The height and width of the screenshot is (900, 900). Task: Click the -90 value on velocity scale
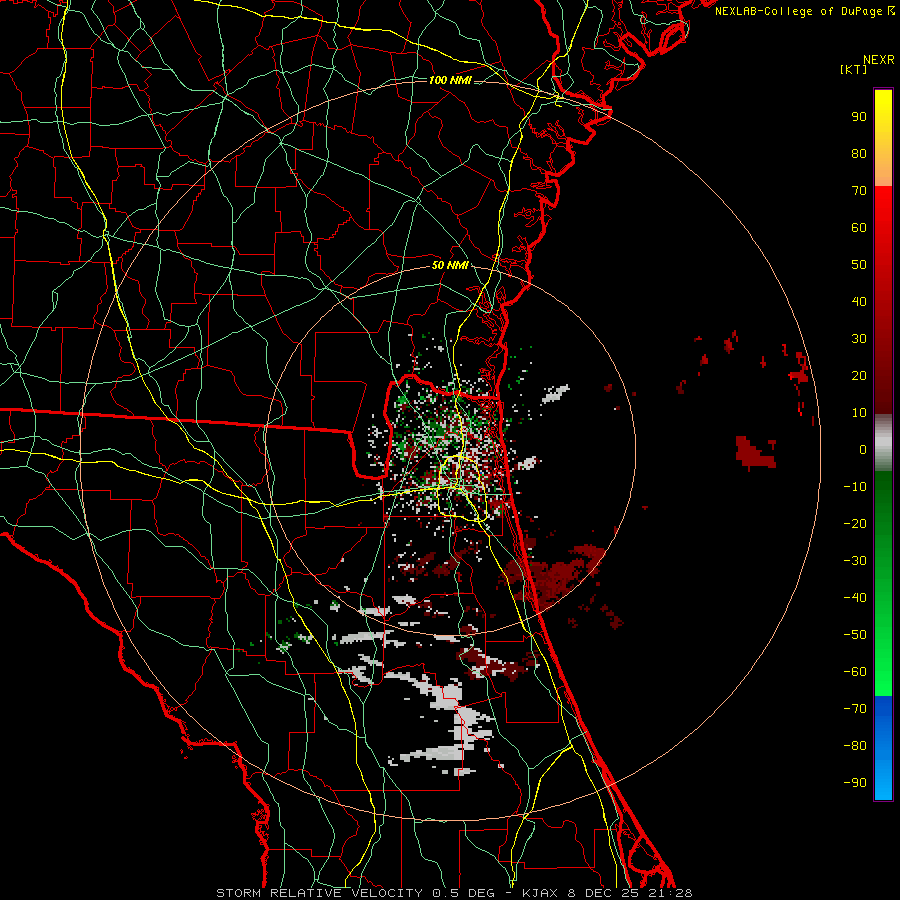[x=855, y=783]
